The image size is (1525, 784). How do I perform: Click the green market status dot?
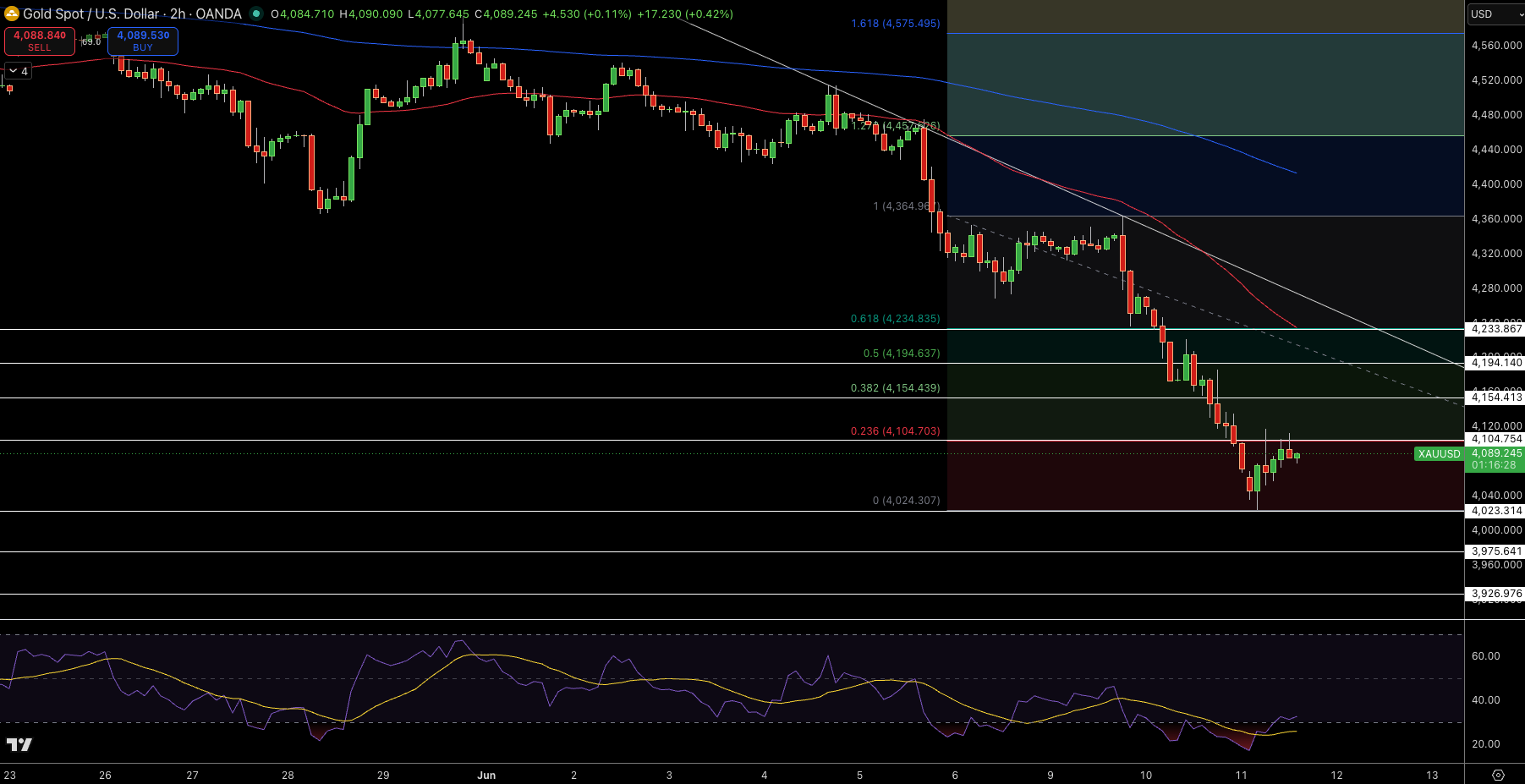[256, 14]
